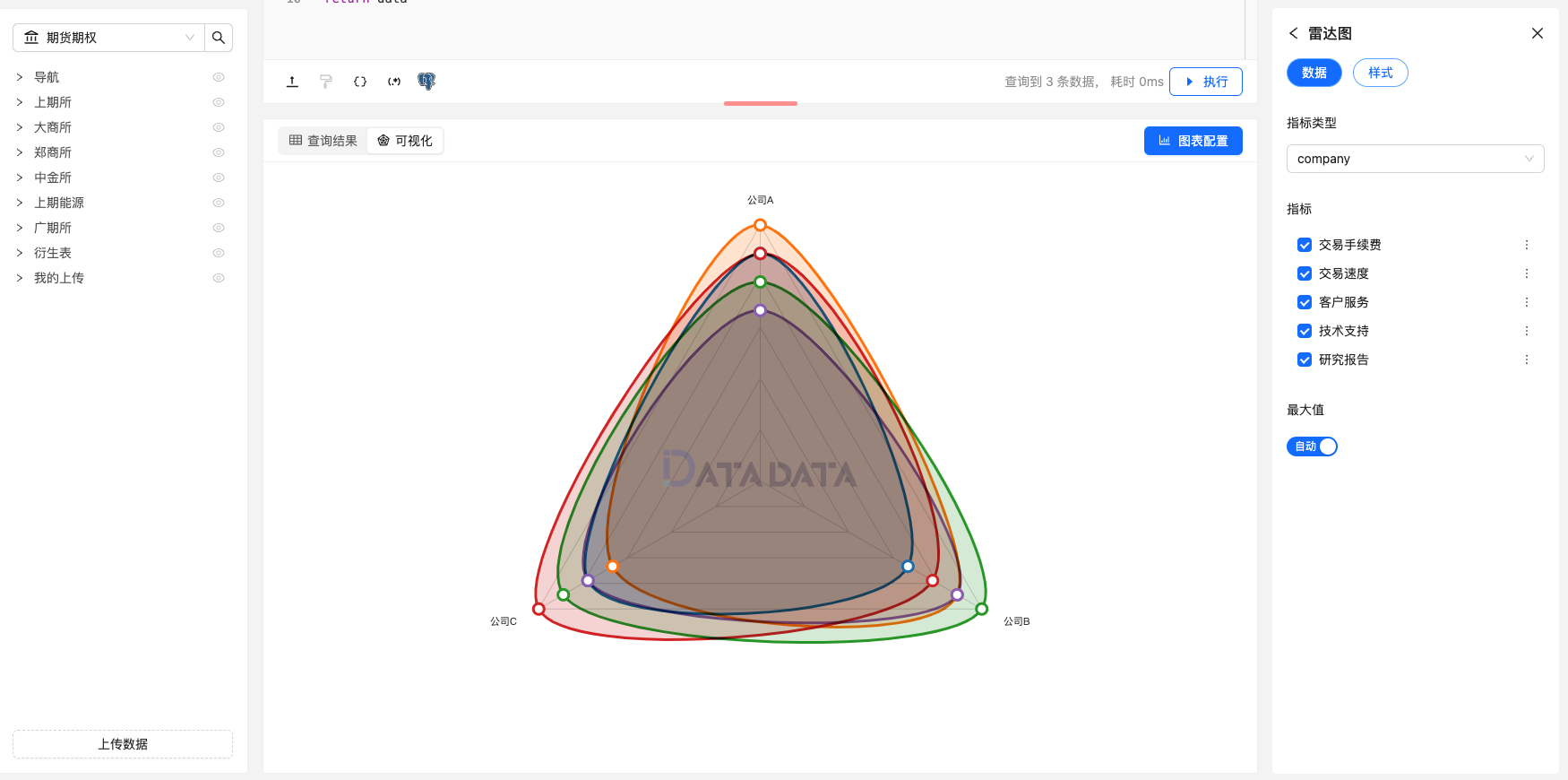Image resolution: width=1568 pixels, height=780 pixels.
Task: Click the PostgreSQL elephant icon
Action: 426,82
